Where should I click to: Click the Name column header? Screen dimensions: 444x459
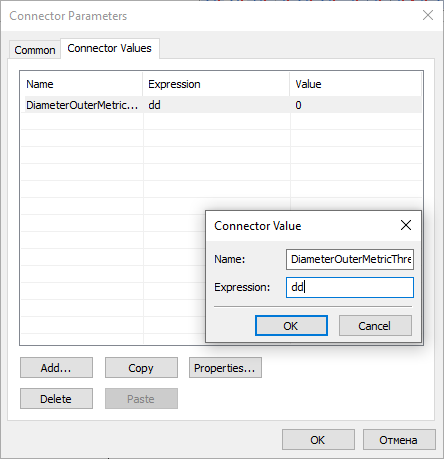pyautogui.click(x=82, y=84)
